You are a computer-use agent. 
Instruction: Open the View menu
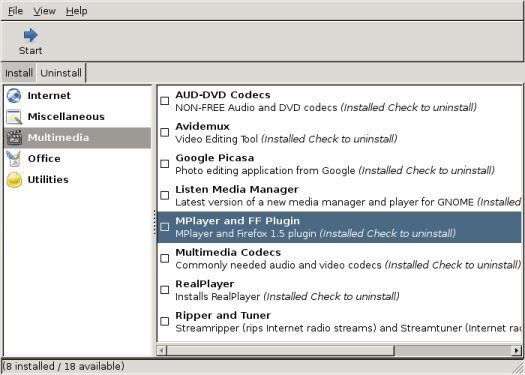[x=45, y=11]
